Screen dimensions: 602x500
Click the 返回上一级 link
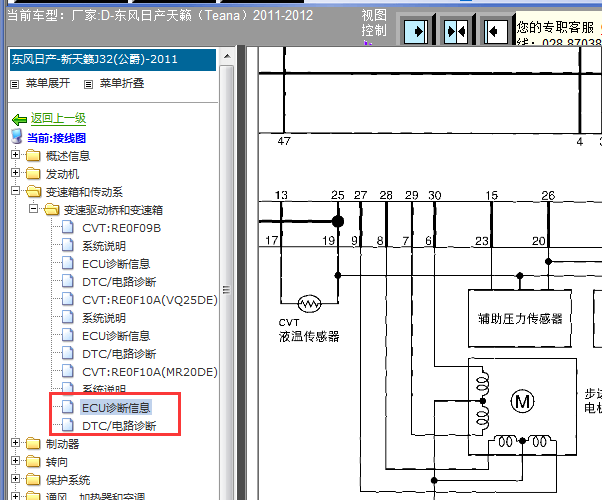coord(58,119)
